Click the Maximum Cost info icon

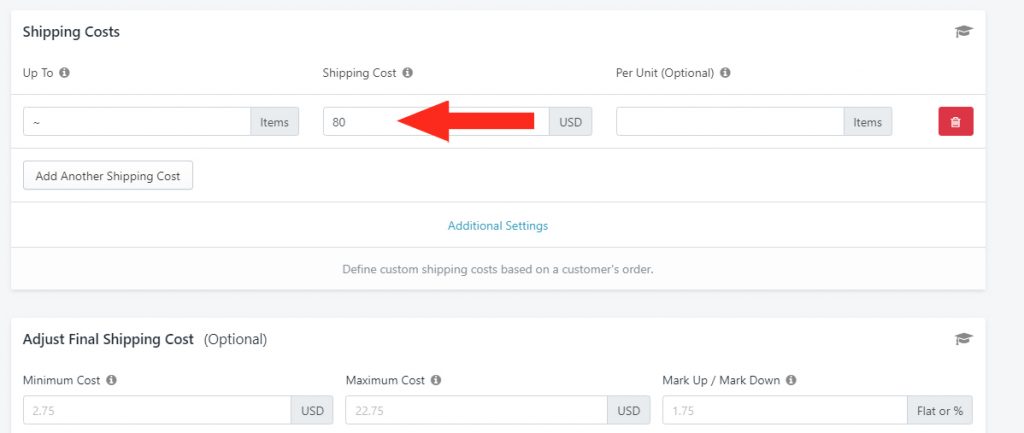point(436,379)
